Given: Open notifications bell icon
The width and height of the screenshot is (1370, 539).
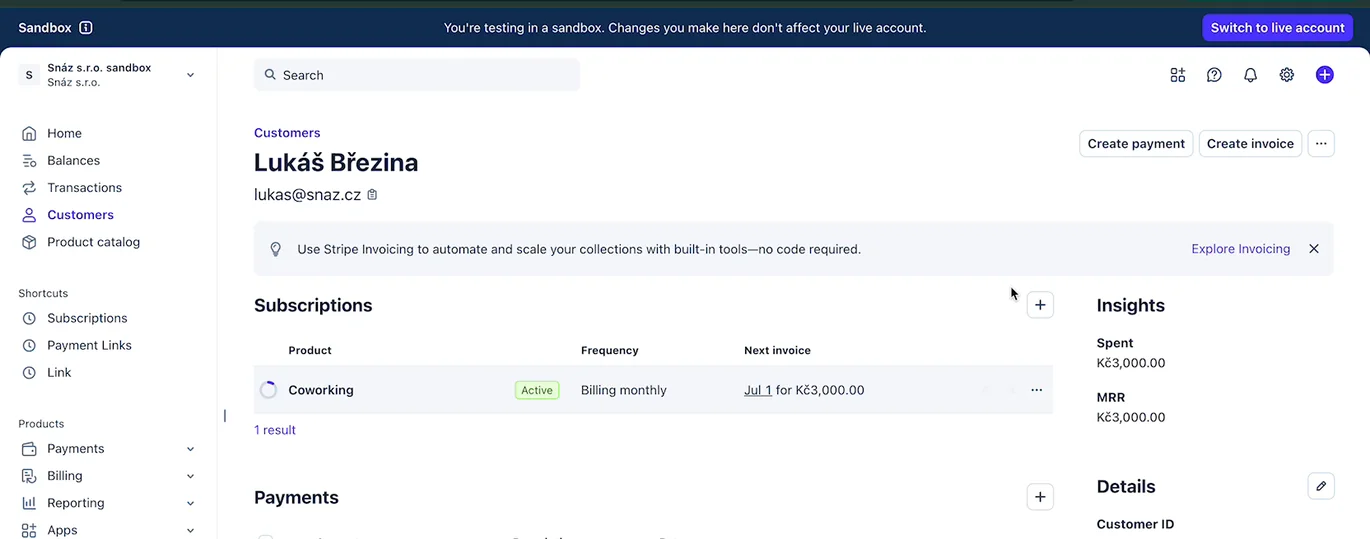Looking at the screenshot, I should (x=1250, y=75).
